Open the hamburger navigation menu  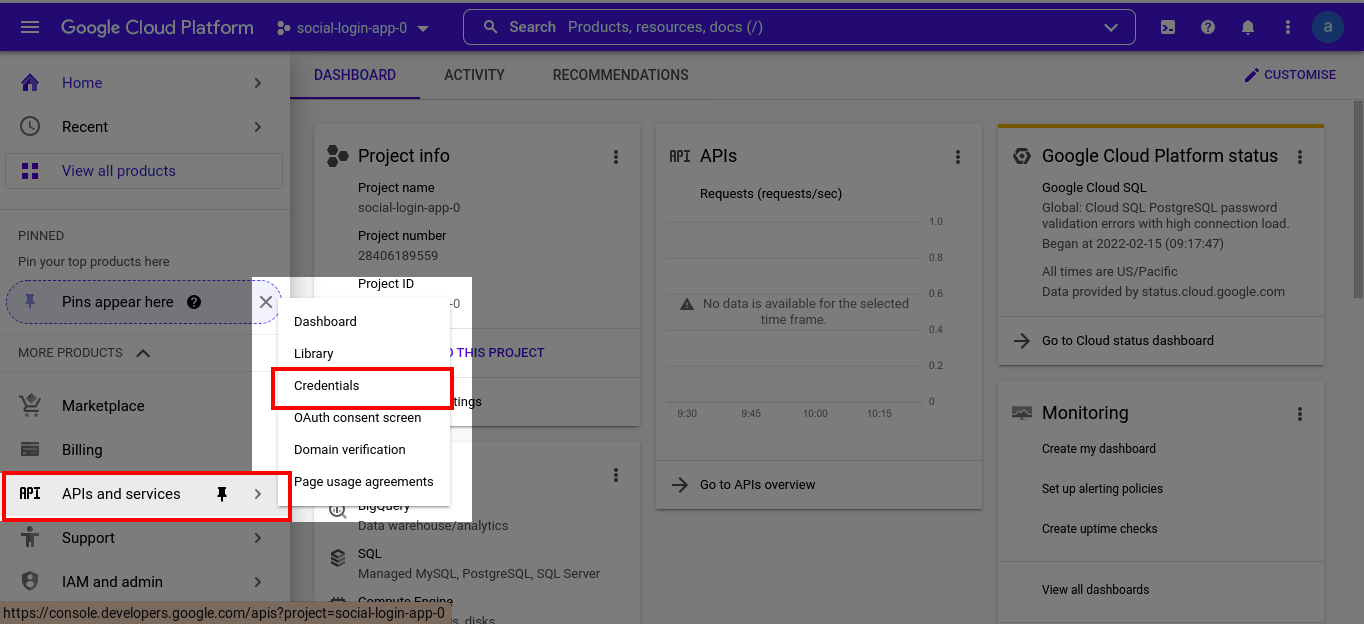30,27
